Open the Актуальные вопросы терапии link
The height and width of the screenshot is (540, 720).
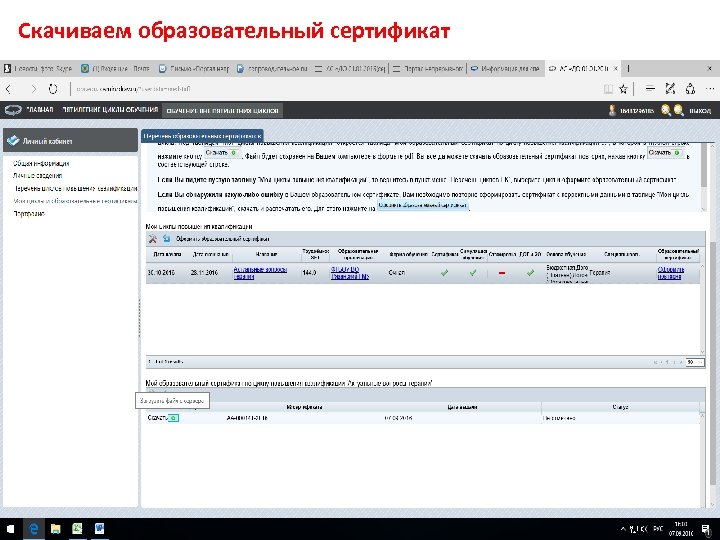tap(260, 273)
